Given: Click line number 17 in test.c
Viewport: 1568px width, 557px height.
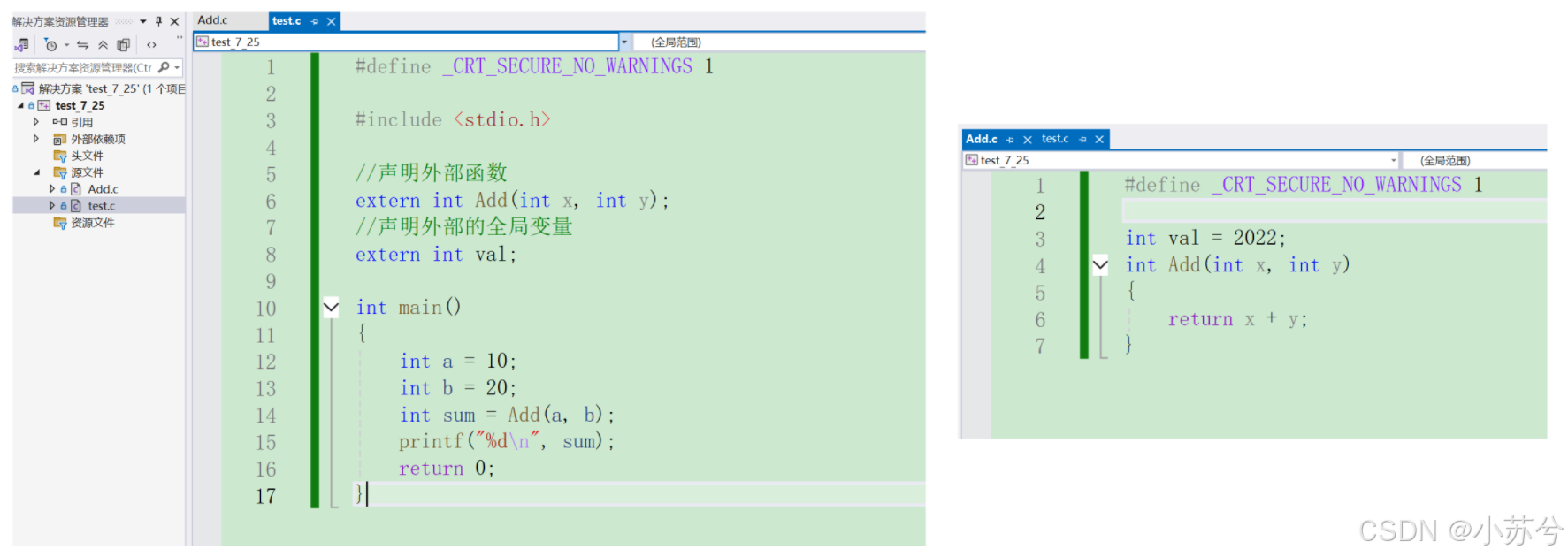Looking at the screenshot, I should pos(265,496).
